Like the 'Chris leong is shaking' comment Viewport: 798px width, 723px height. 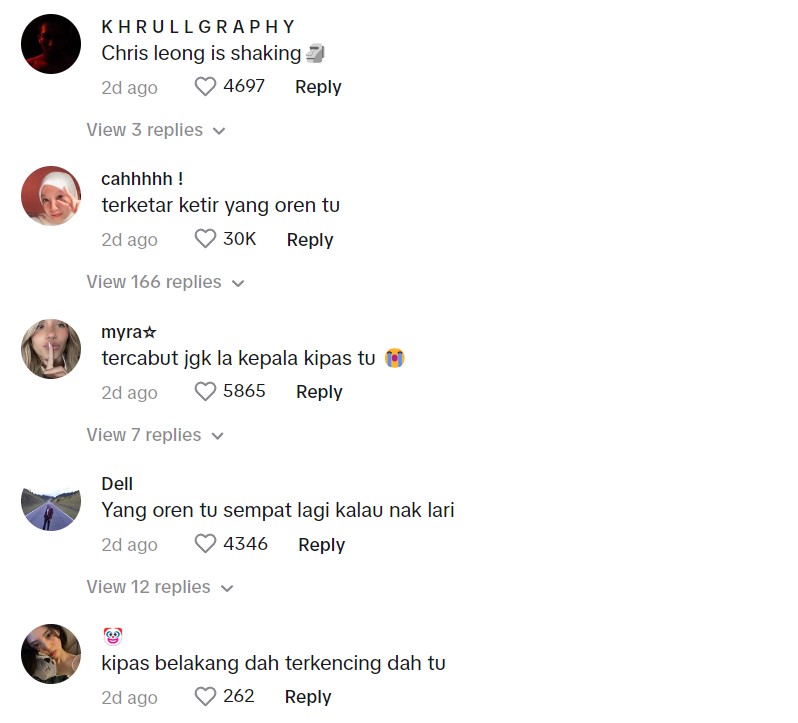tap(205, 86)
